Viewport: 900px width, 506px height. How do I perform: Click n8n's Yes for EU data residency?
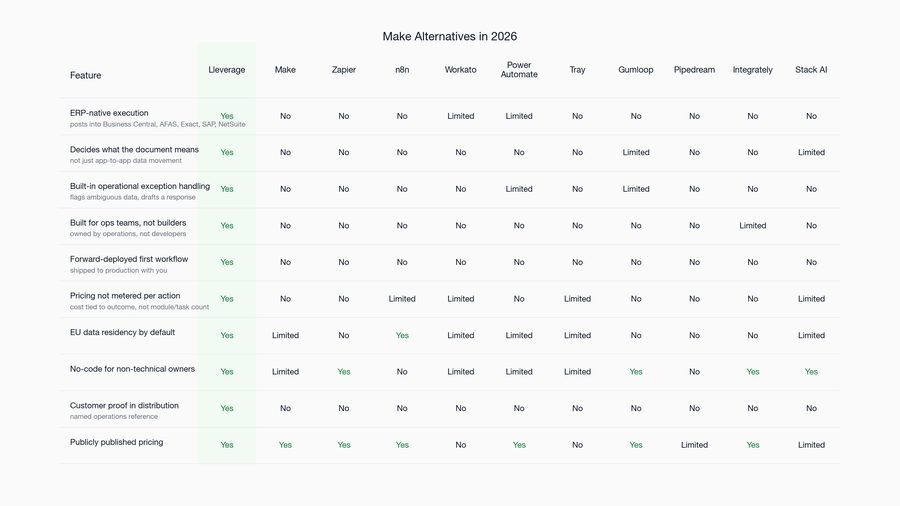(402, 336)
